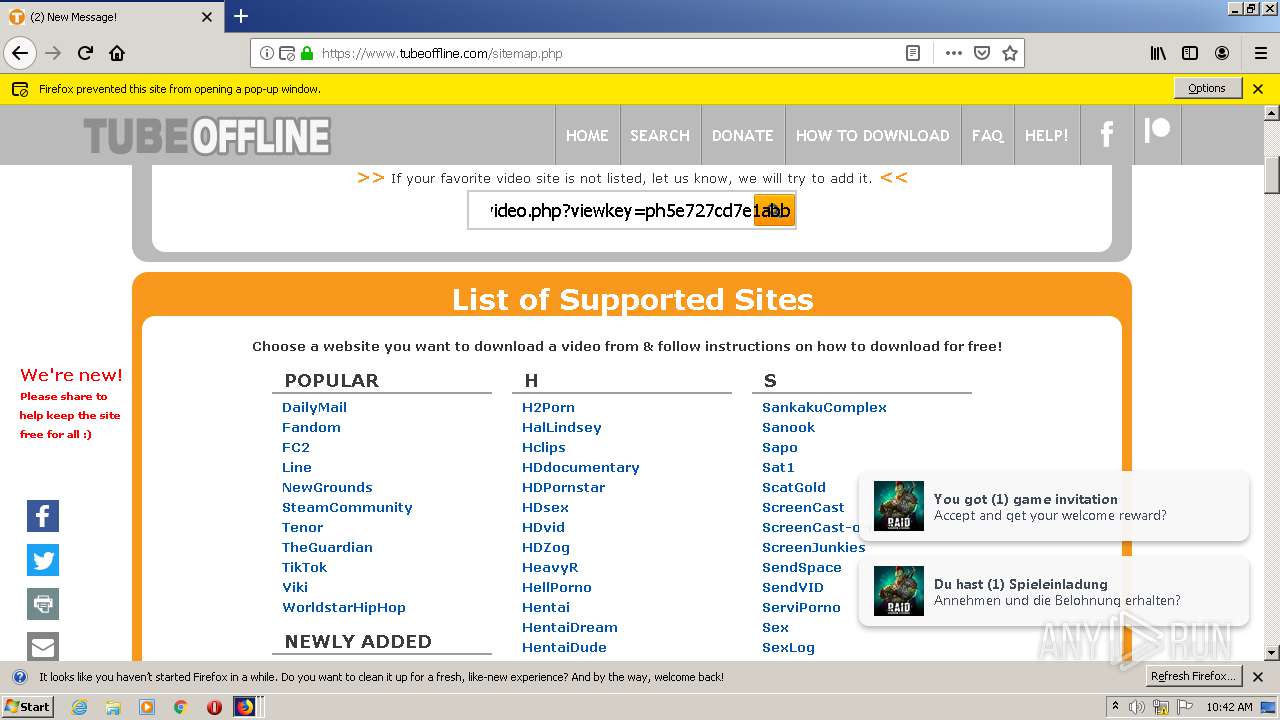Open page actions three-dot menu
This screenshot has width=1280, height=720.
(953, 53)
